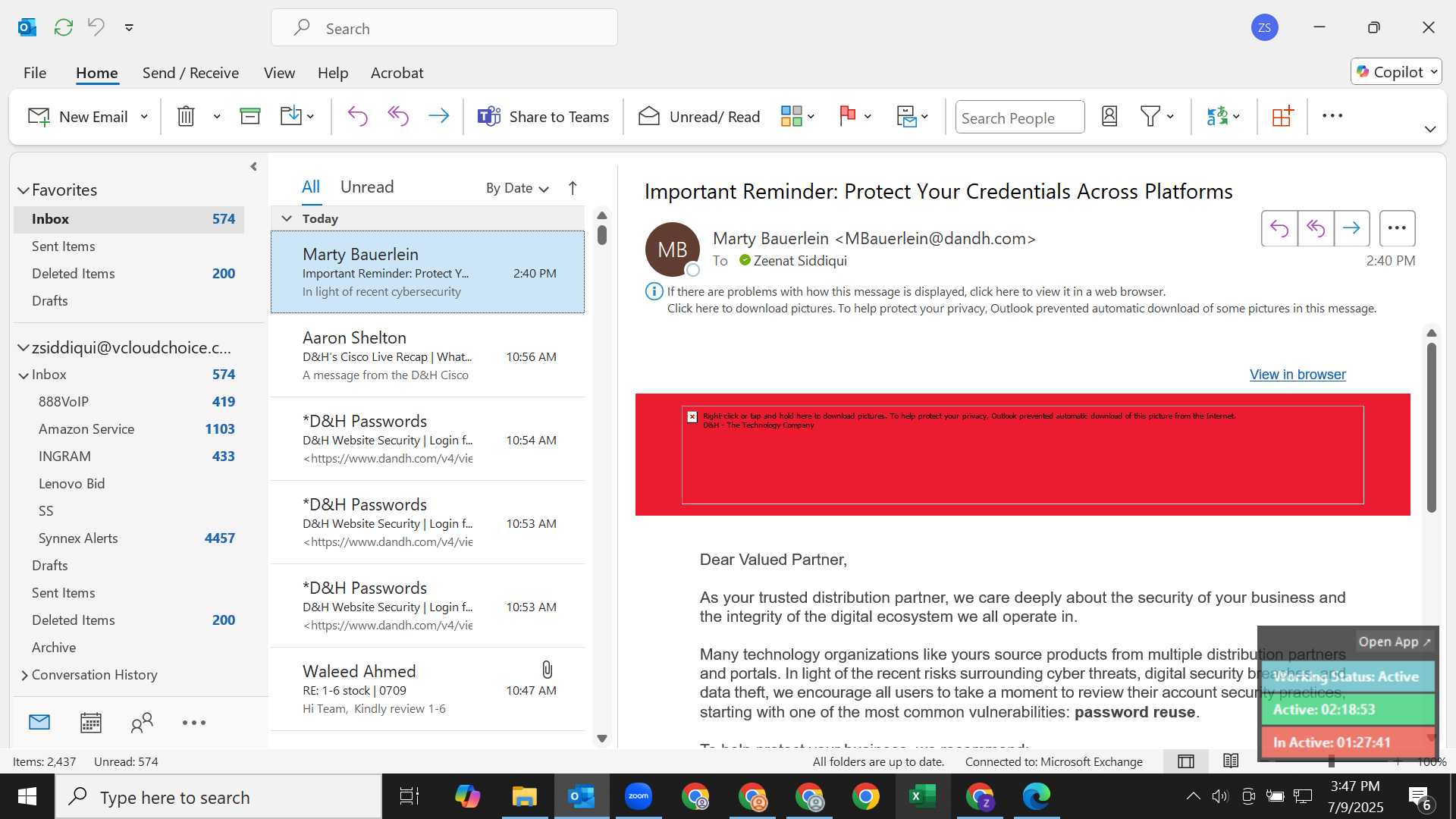Image resolution: width=1456 pixels, height=819 pixels.
Task: Open the ribbon More commands ellipsis
Action: (1332, 116)
